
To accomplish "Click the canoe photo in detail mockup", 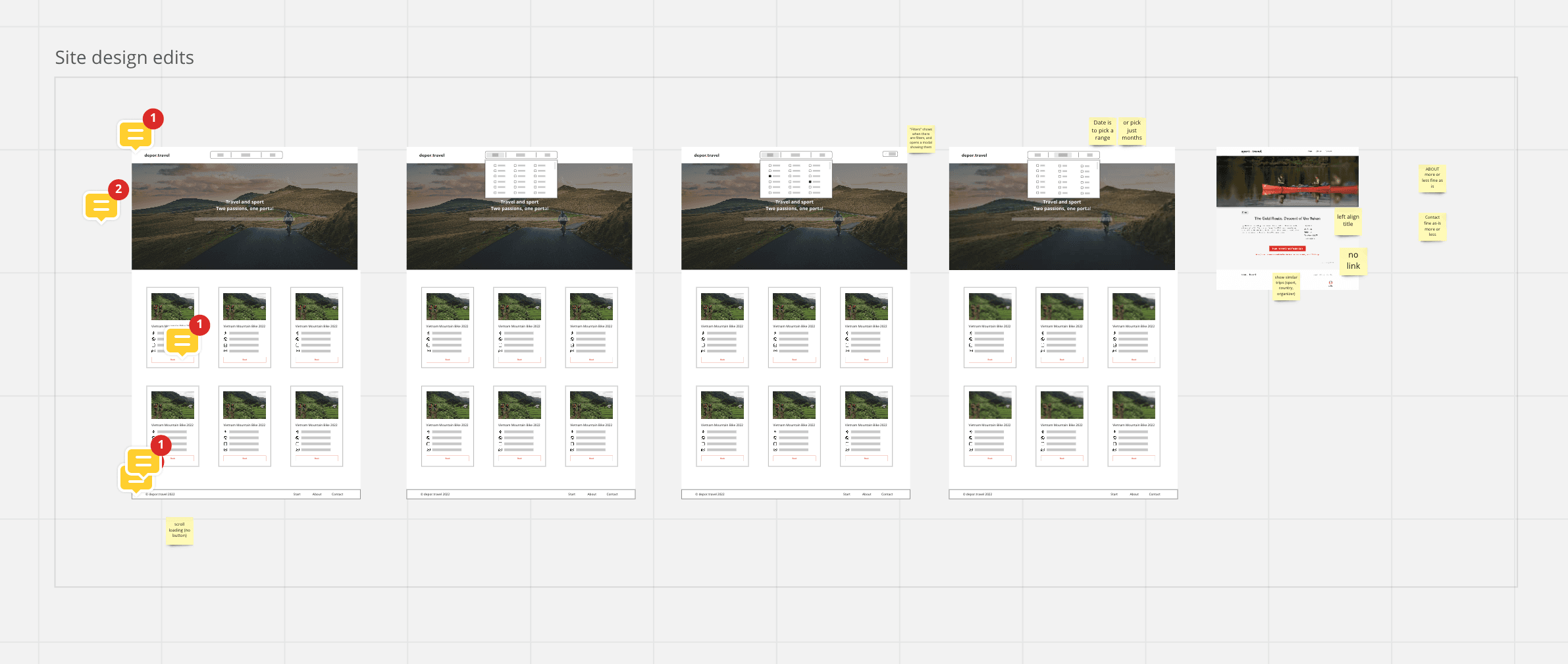I will tap(1287, 181).
